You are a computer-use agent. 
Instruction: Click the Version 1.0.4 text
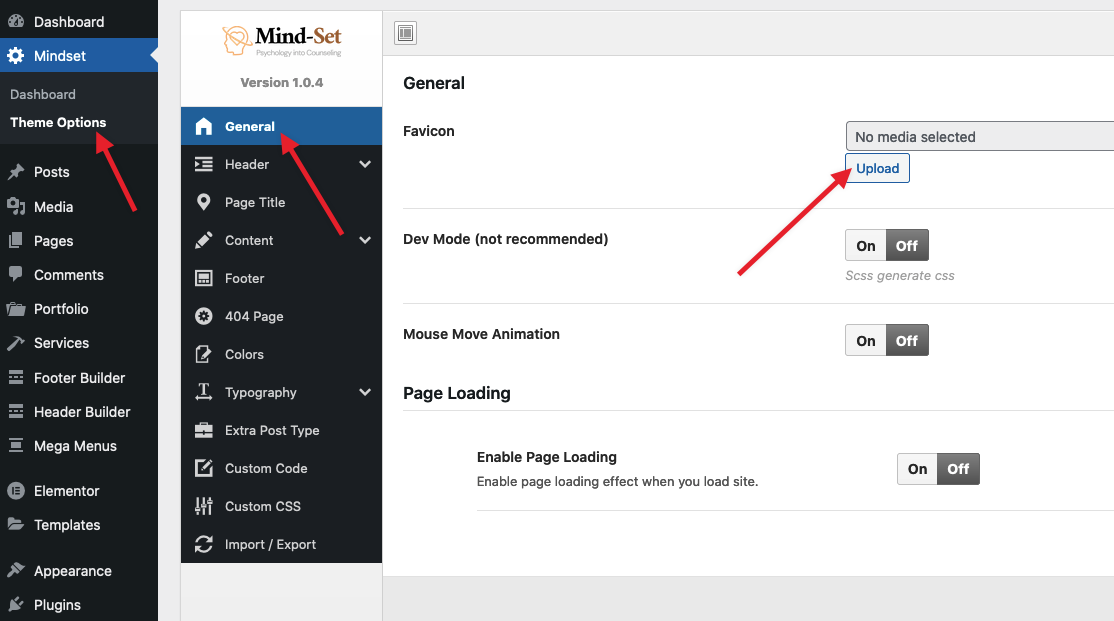(281, 82)
